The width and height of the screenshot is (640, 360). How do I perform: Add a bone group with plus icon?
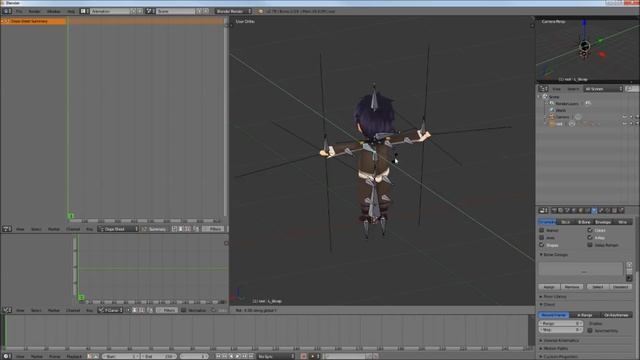(629, 265)
